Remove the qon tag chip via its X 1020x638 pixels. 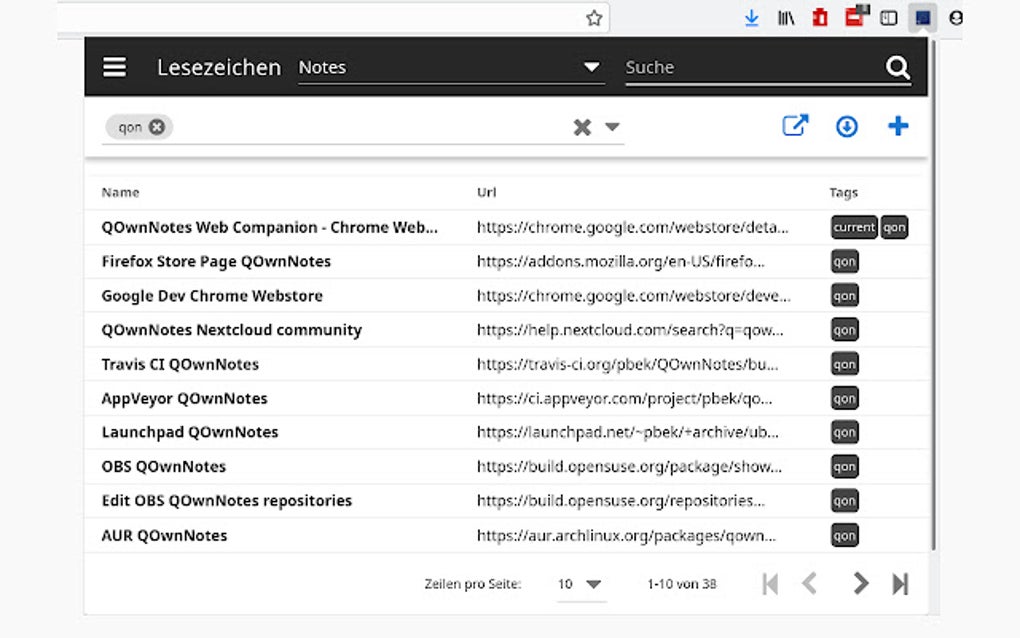(x=156, y=126)
